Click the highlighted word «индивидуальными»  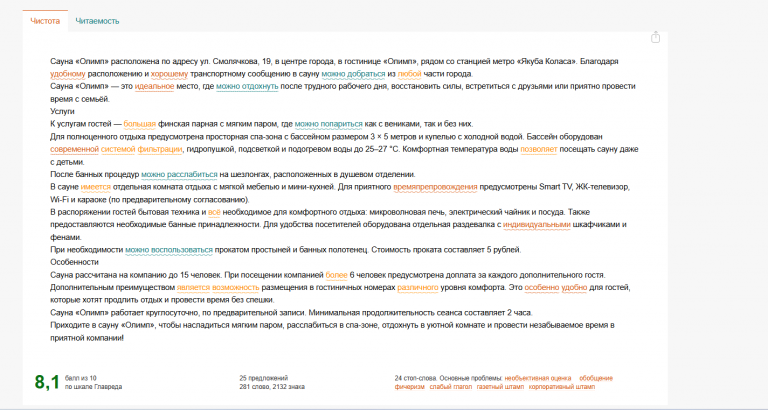[537, 224]
